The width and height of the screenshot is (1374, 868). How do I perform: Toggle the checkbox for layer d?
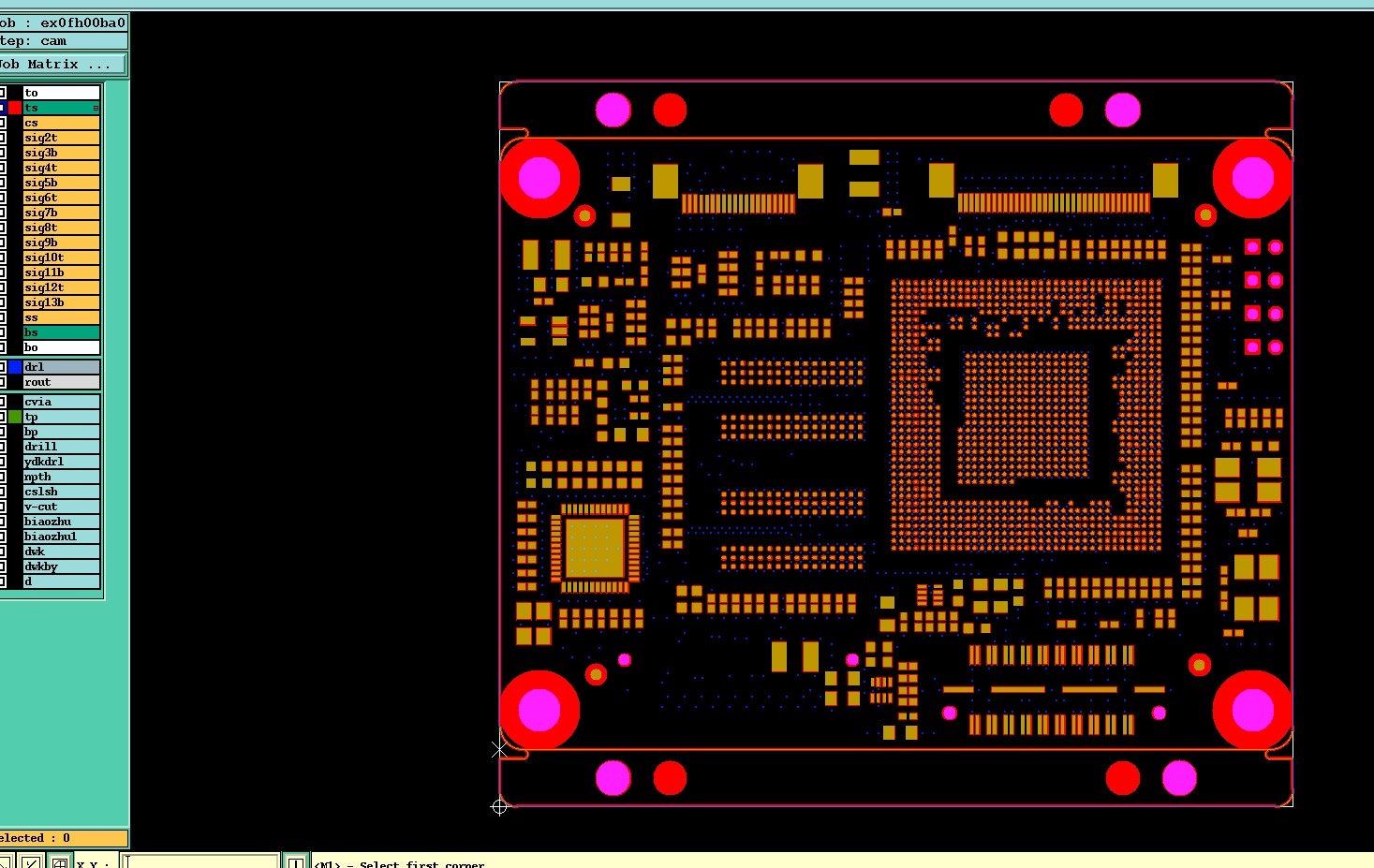3,581
